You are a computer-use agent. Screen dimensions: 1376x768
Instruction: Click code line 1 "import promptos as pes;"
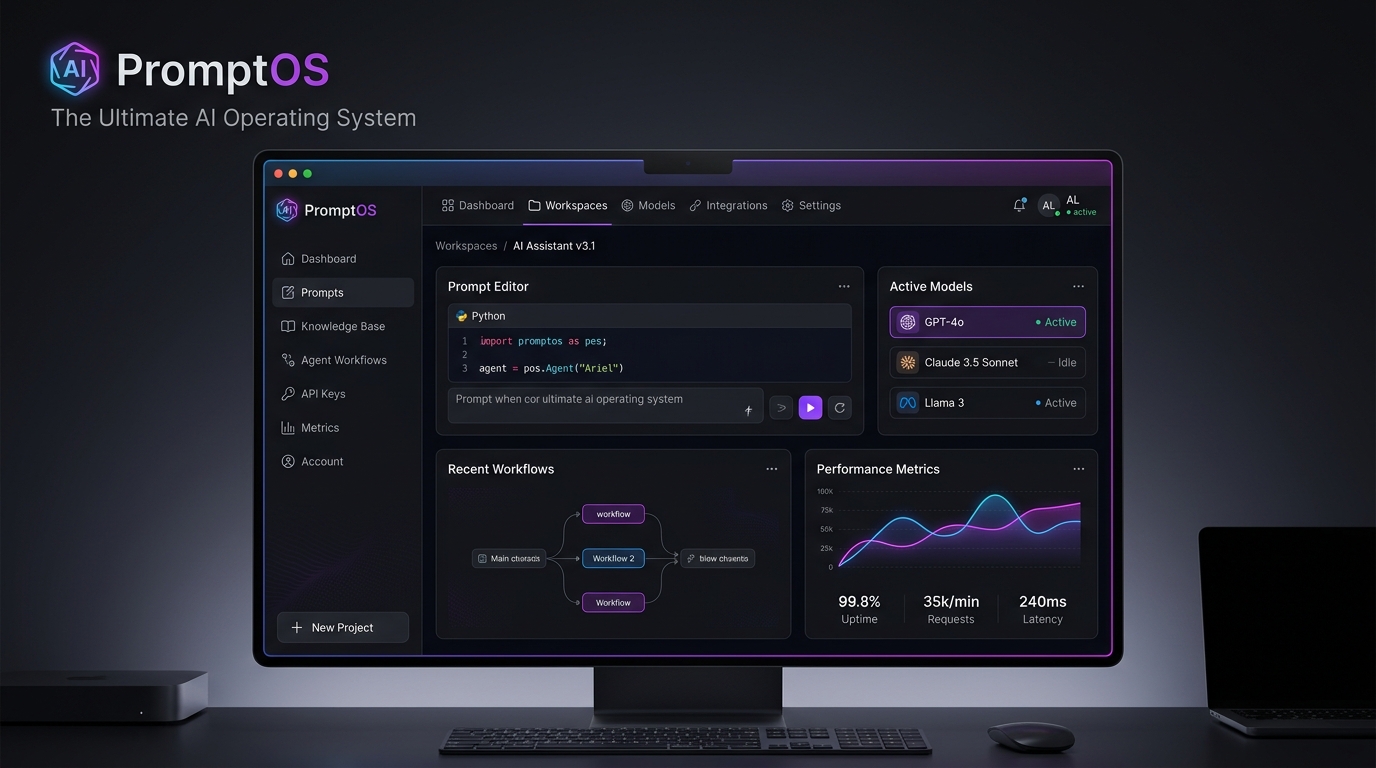click(x=543, y=341)
